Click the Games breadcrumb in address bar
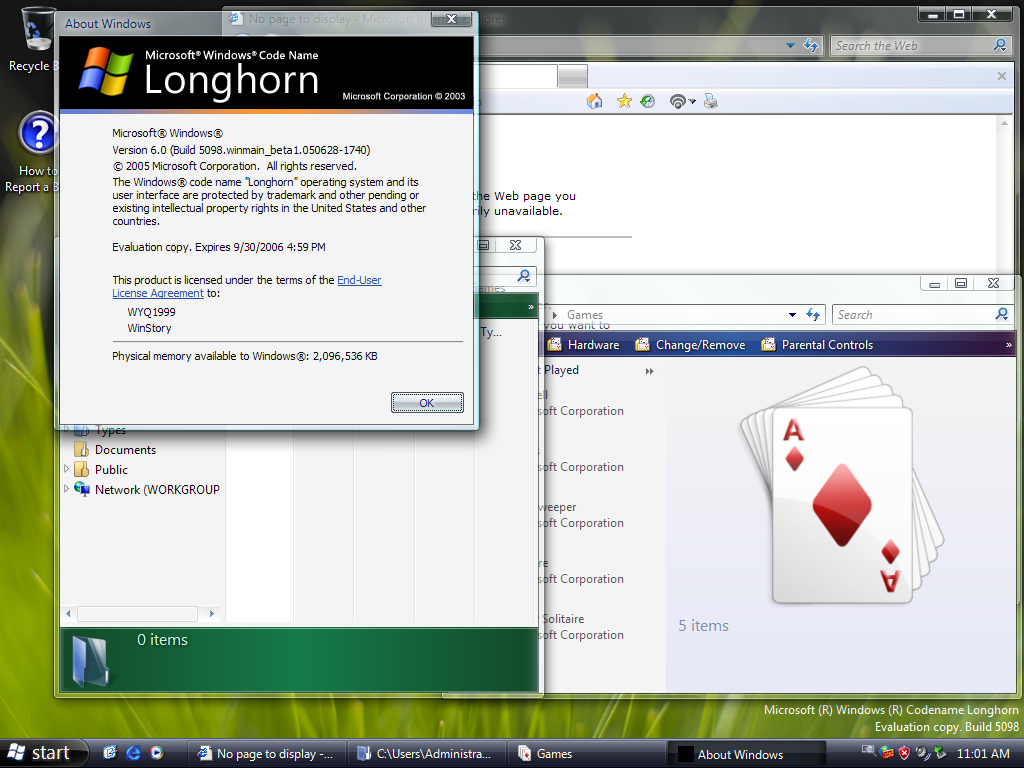1024x768 pixels. point(584,315)
